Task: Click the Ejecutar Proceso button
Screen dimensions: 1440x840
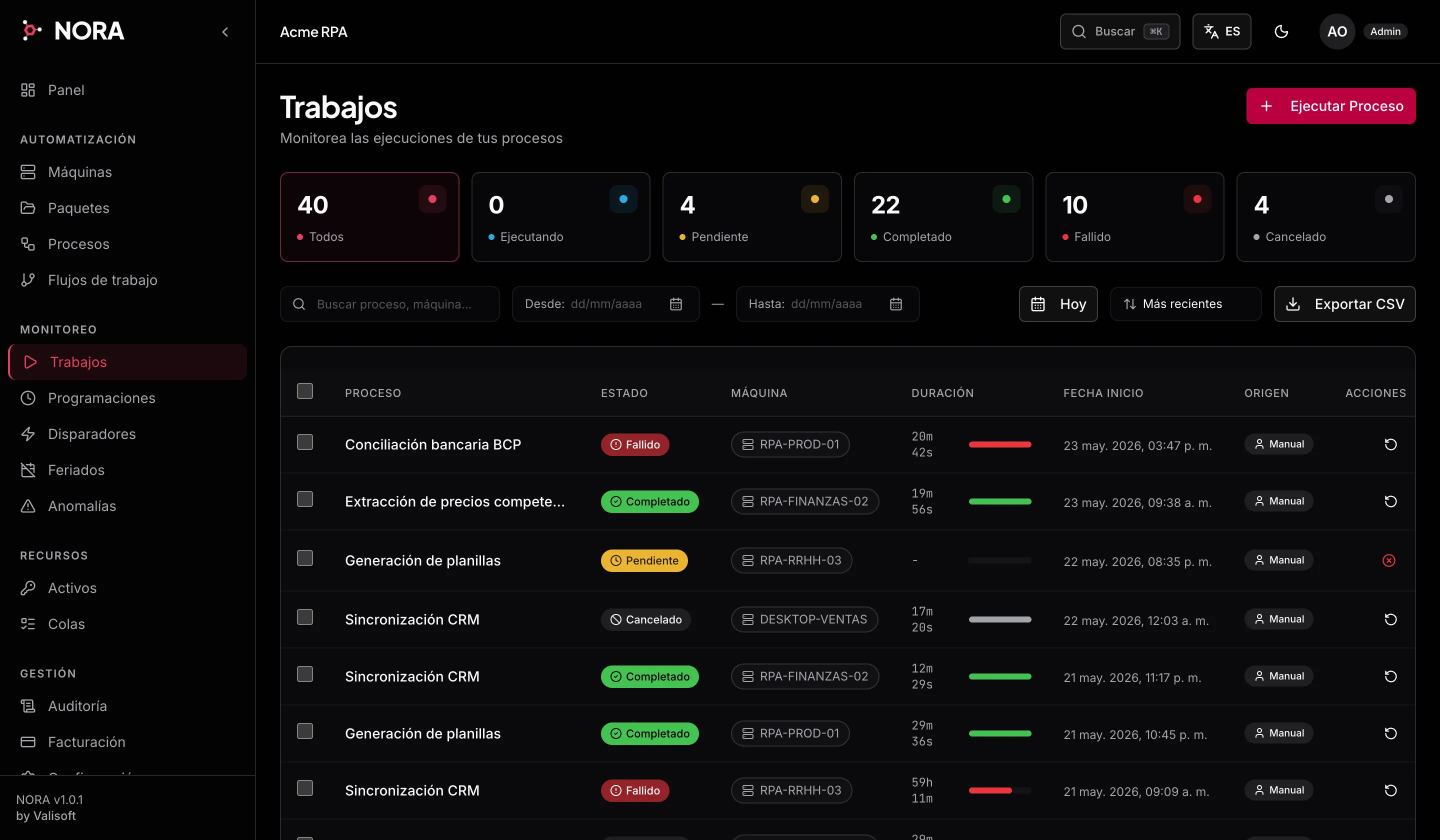Action: (1330, 105)
